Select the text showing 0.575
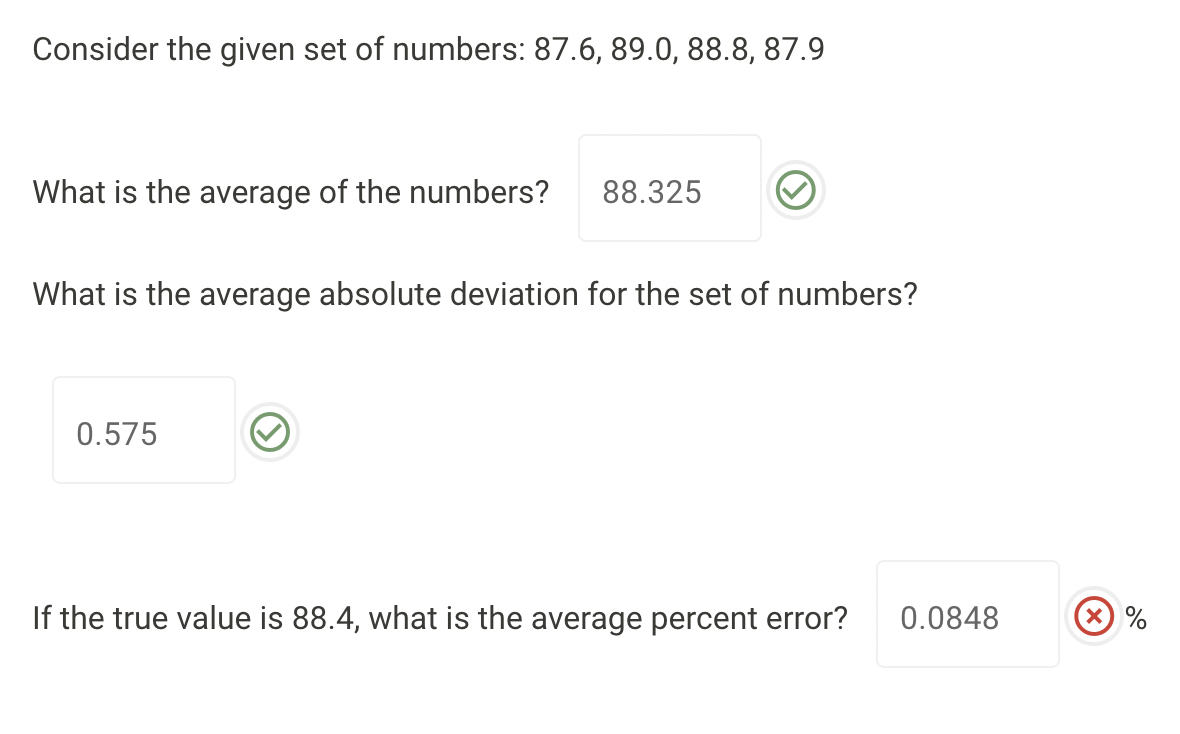This screenshot has height=734, width=1180. point(116,432)
